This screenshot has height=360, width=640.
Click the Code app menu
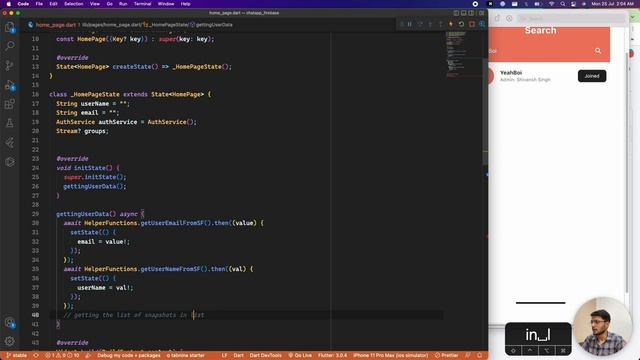tap(23, 4)
